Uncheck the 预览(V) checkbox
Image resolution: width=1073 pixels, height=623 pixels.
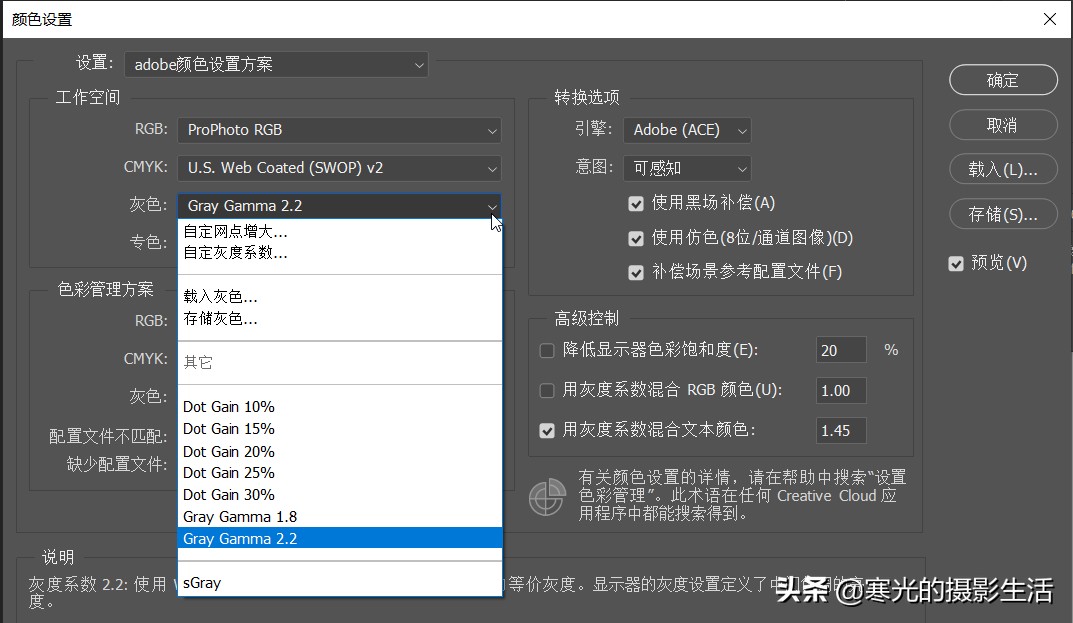(956, 264)
